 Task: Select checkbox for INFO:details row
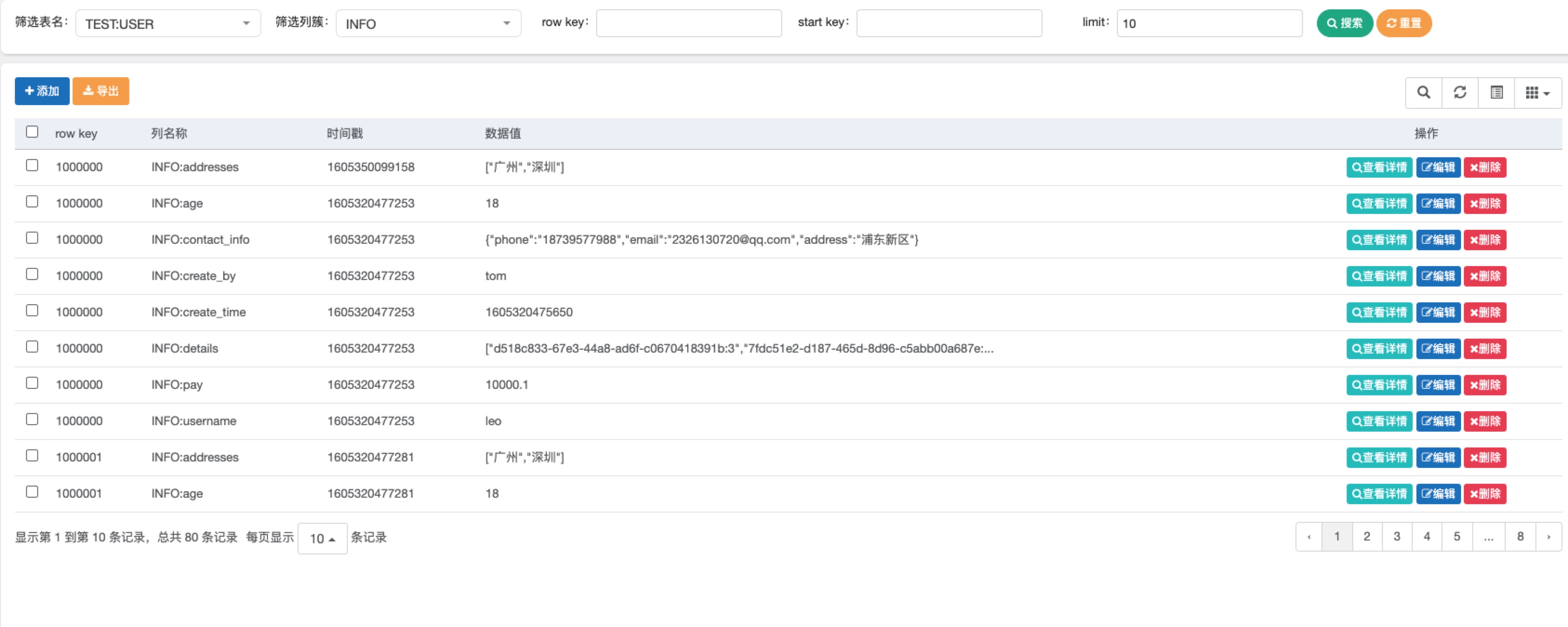click(32, 347)
